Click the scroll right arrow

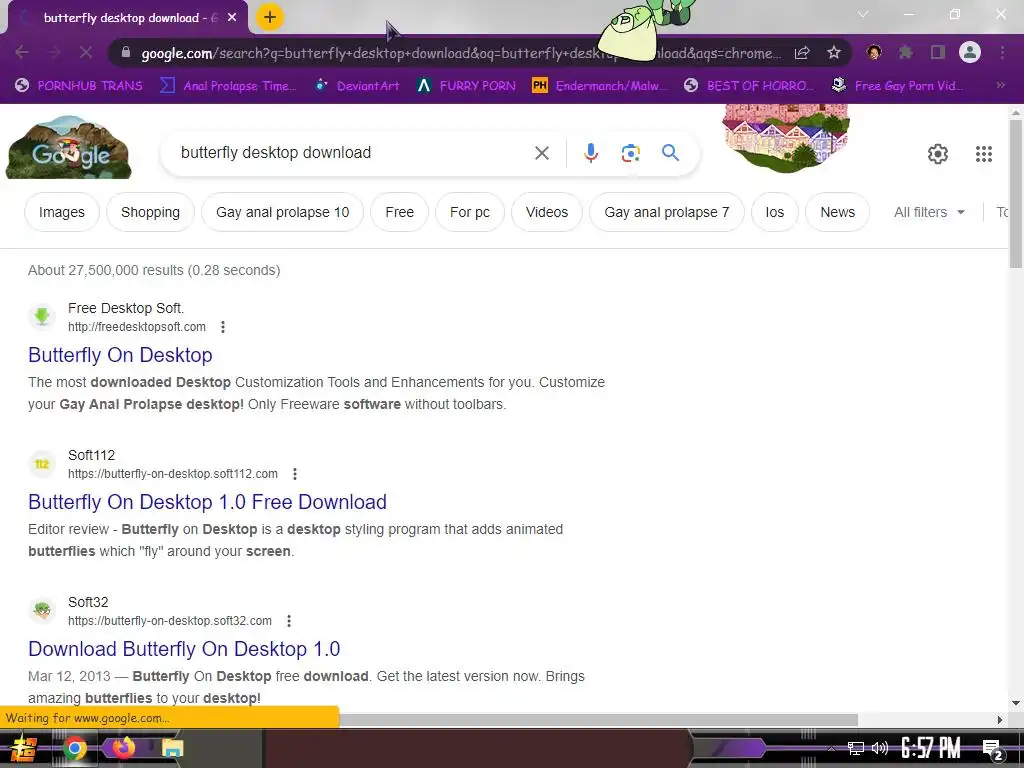[1000, 720]
